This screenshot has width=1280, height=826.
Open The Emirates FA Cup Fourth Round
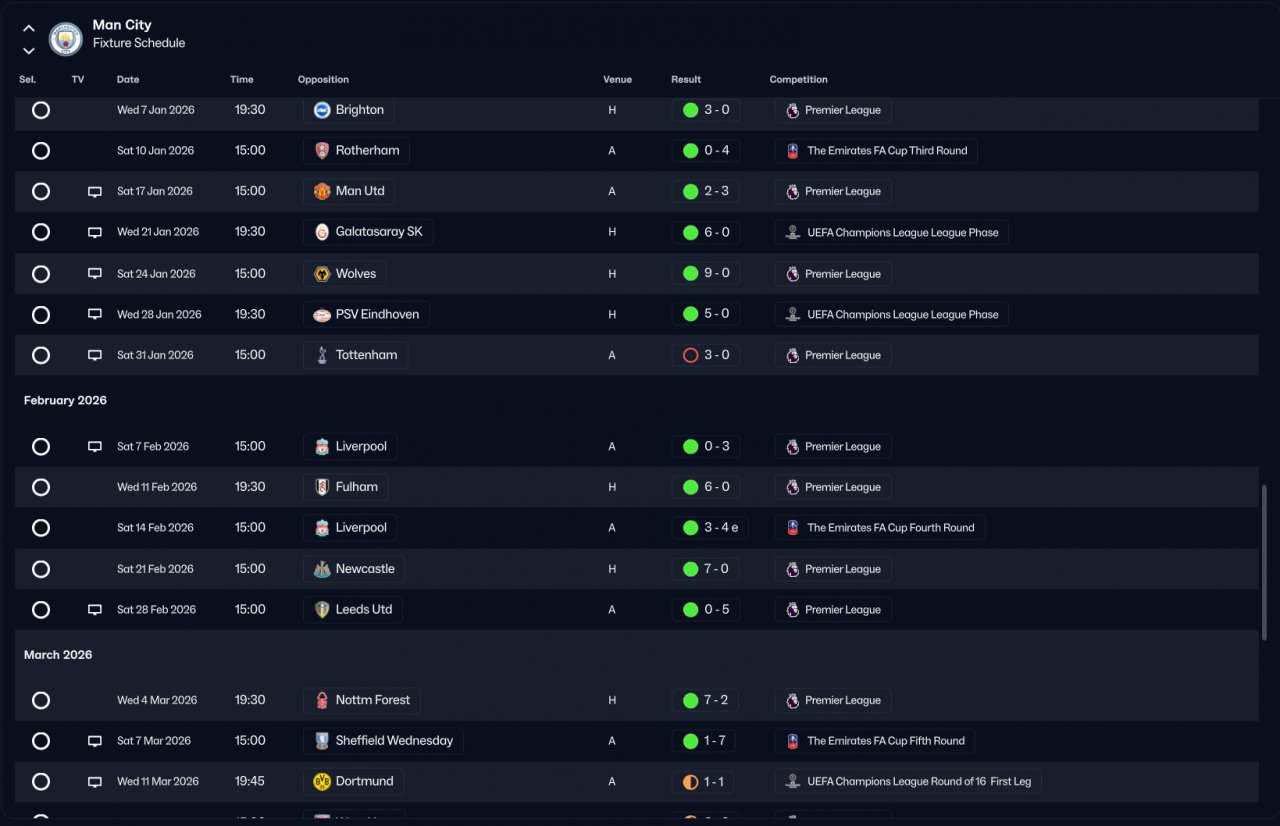[880, 528]
